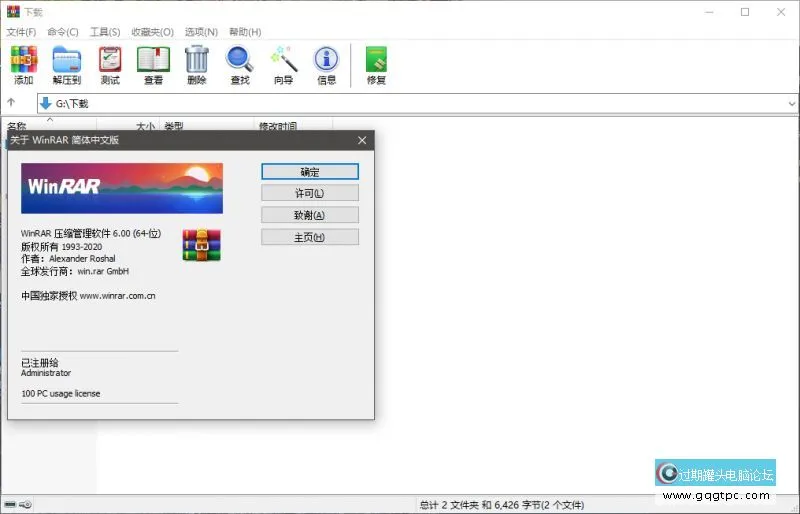Image resolution: width=800 pixels, height=514 pixels.
Task: Click the 测试 (Test) toolbar icon
Action: click(x=110, y=62)
